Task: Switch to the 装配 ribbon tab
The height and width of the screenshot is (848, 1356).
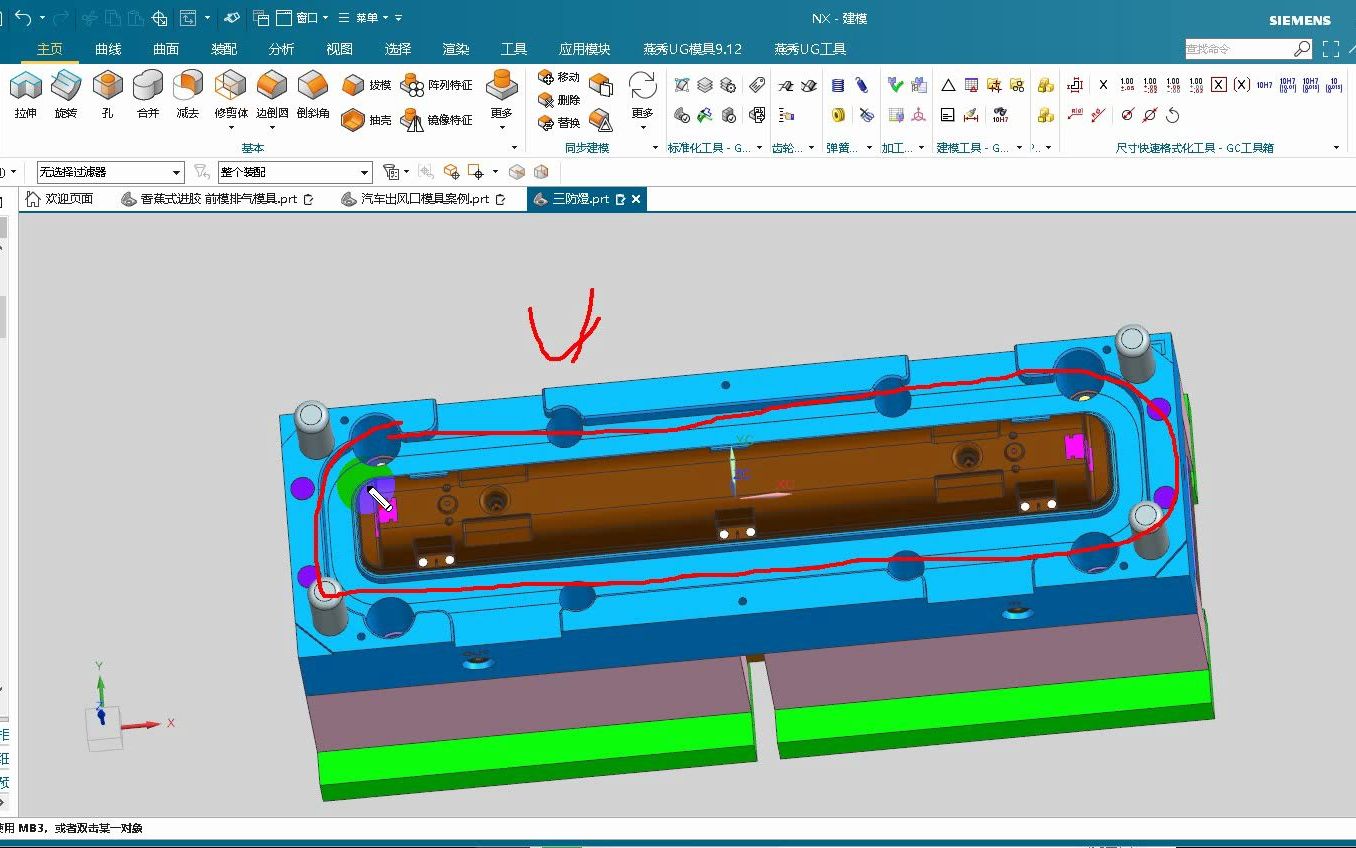Action: pos(224,49)
